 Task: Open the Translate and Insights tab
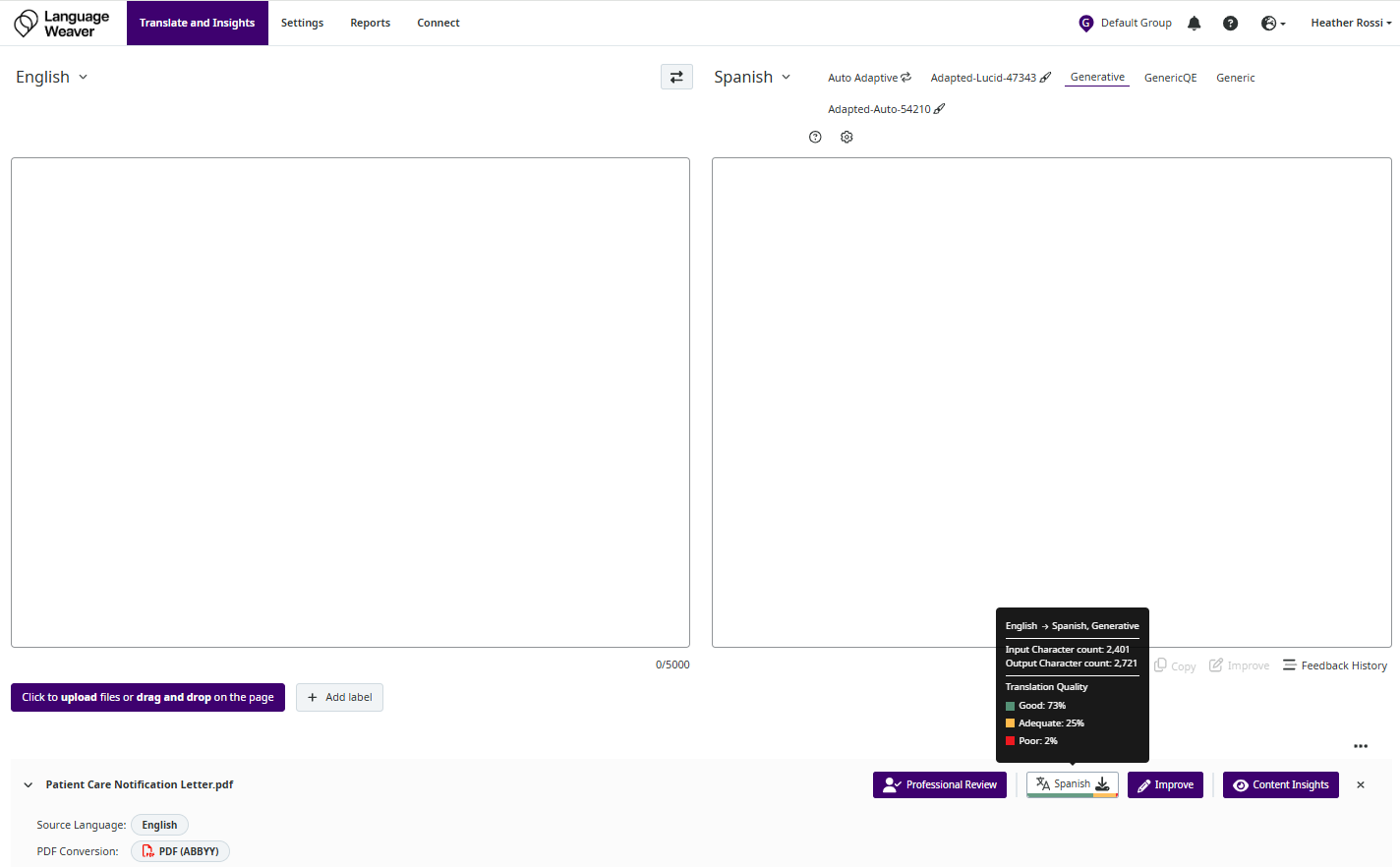pyautogui.click(x=197, y=23)
